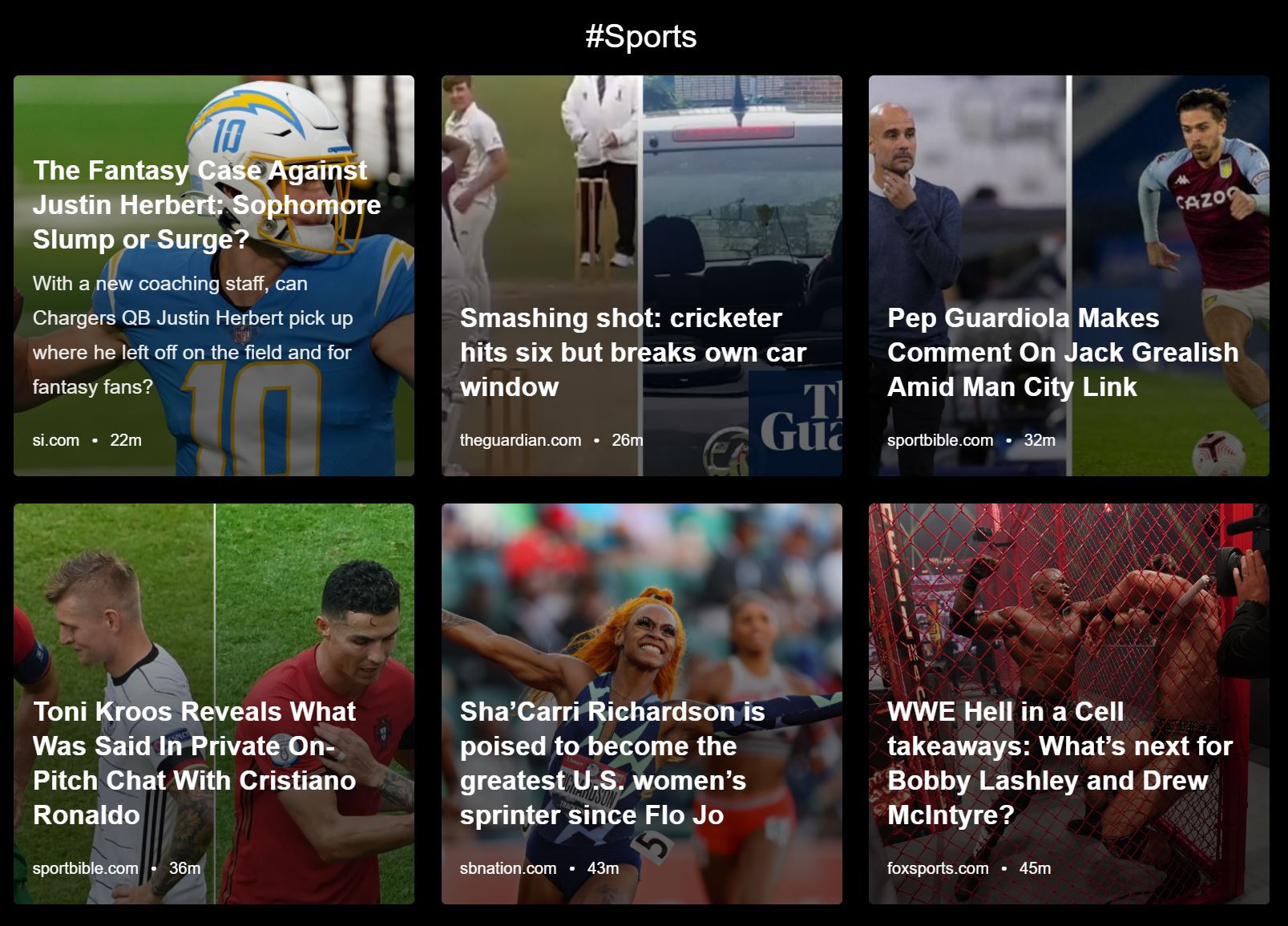Click the sbnation.com source label

click(x=508, y=868)
